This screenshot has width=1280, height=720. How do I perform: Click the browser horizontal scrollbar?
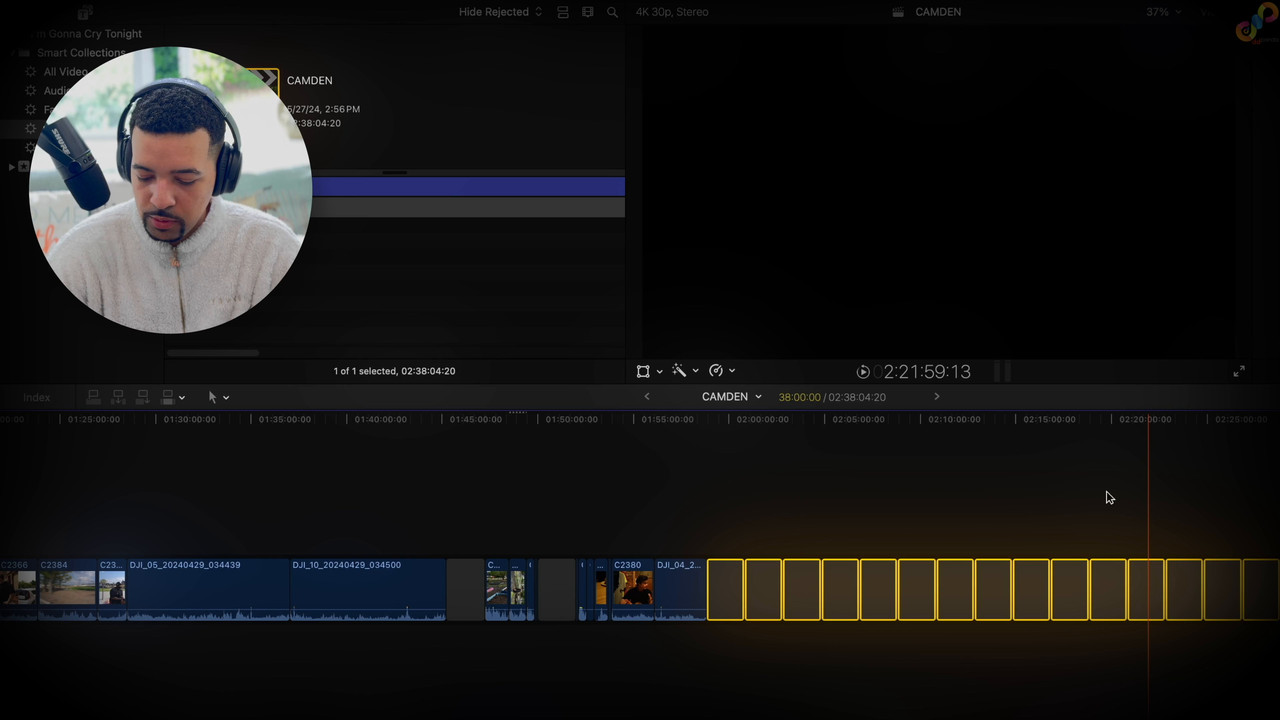pos(212,353)
